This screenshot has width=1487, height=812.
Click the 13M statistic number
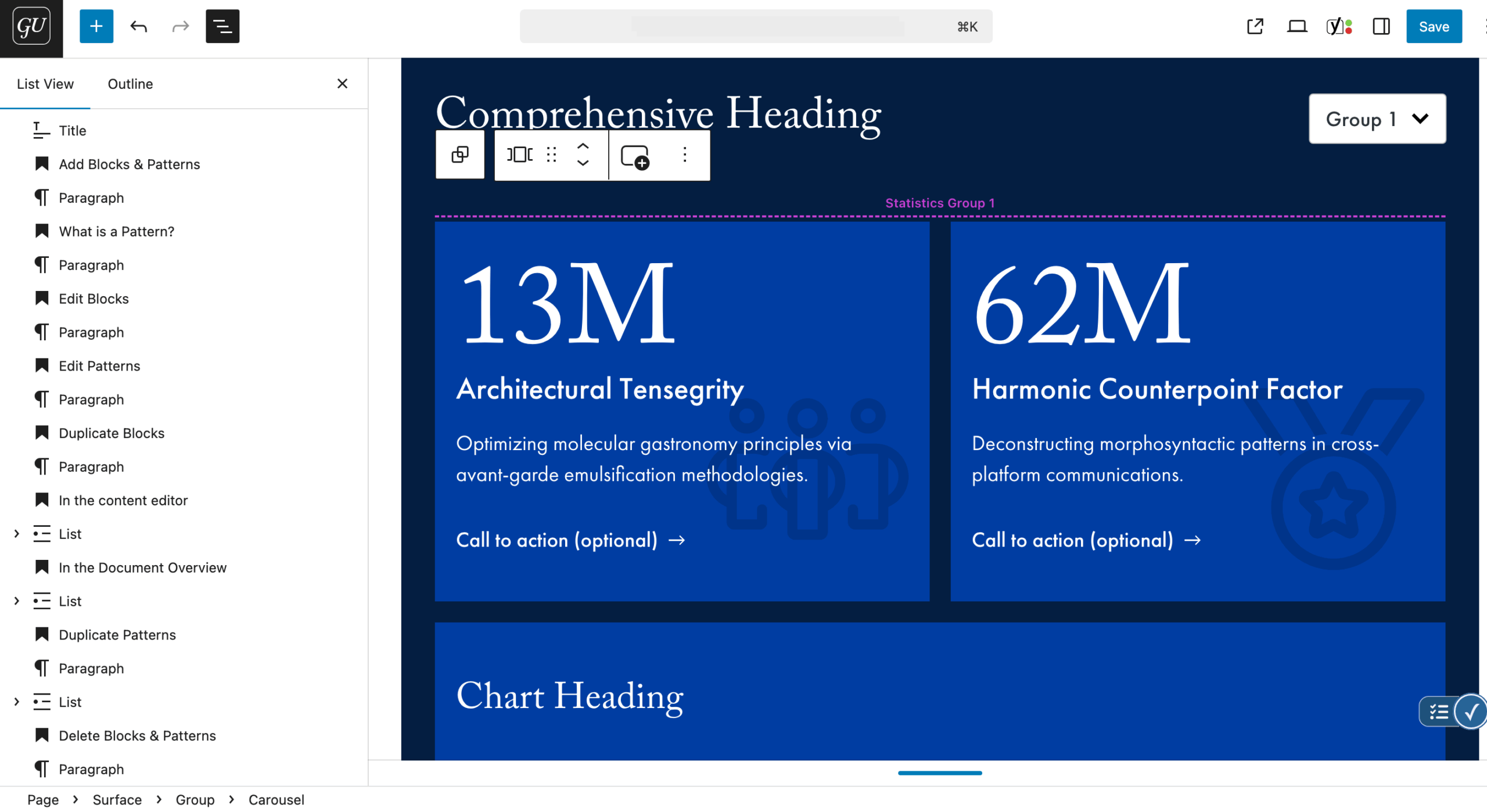click(x=568, y=303)
